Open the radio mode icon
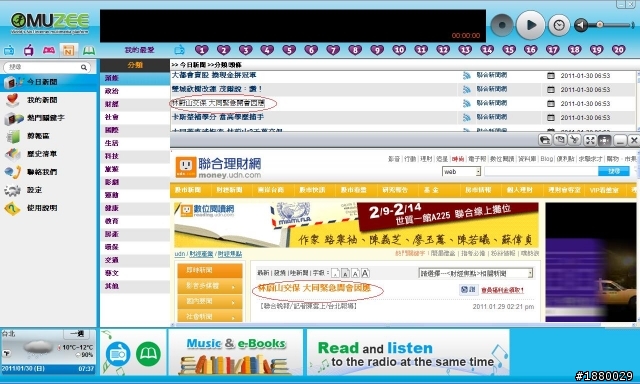Image resolution: width=640 pixels, height=384 pixels. (9, 51)
